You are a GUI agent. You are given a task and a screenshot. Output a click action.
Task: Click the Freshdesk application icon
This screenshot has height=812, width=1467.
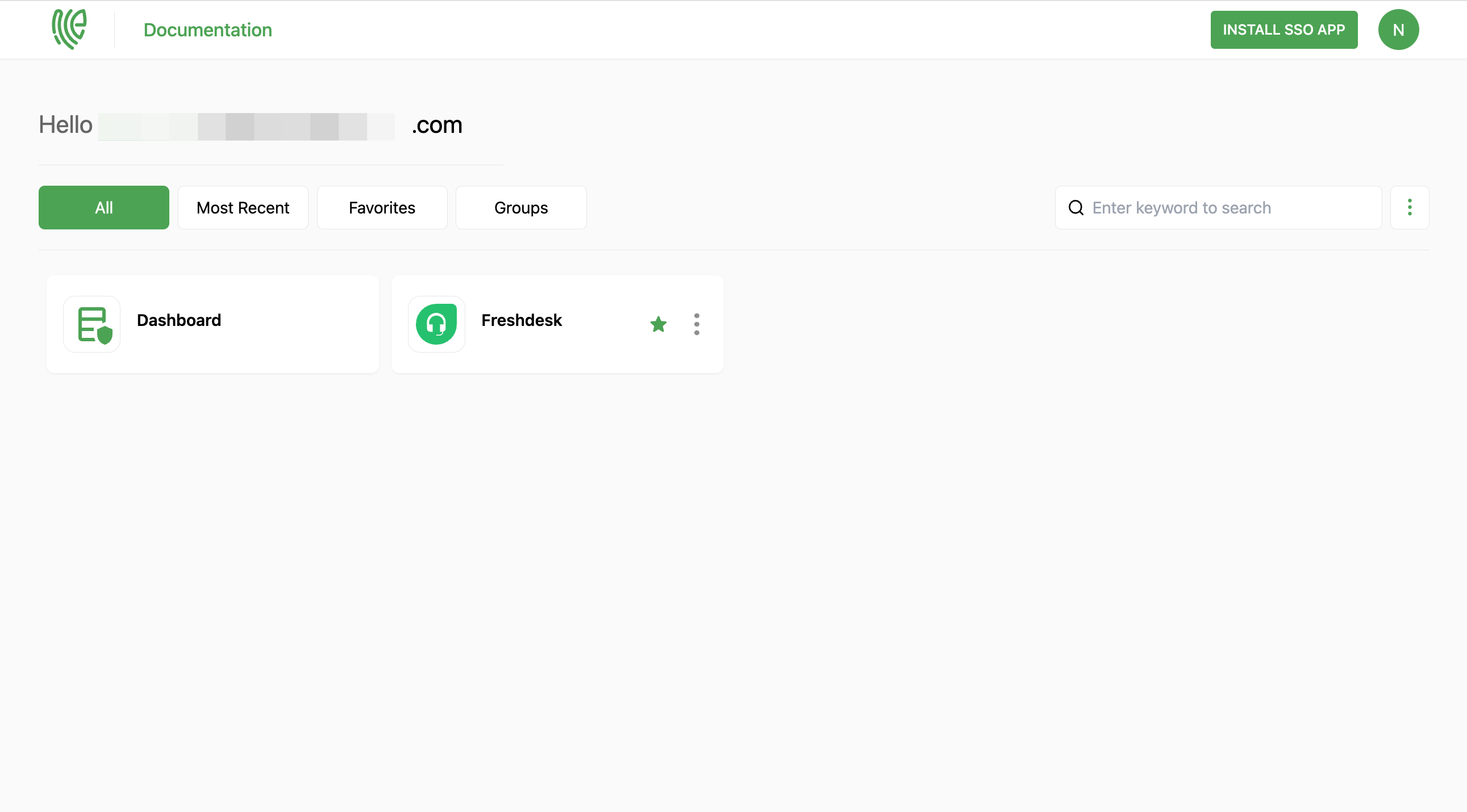click(x=437, y=323)
